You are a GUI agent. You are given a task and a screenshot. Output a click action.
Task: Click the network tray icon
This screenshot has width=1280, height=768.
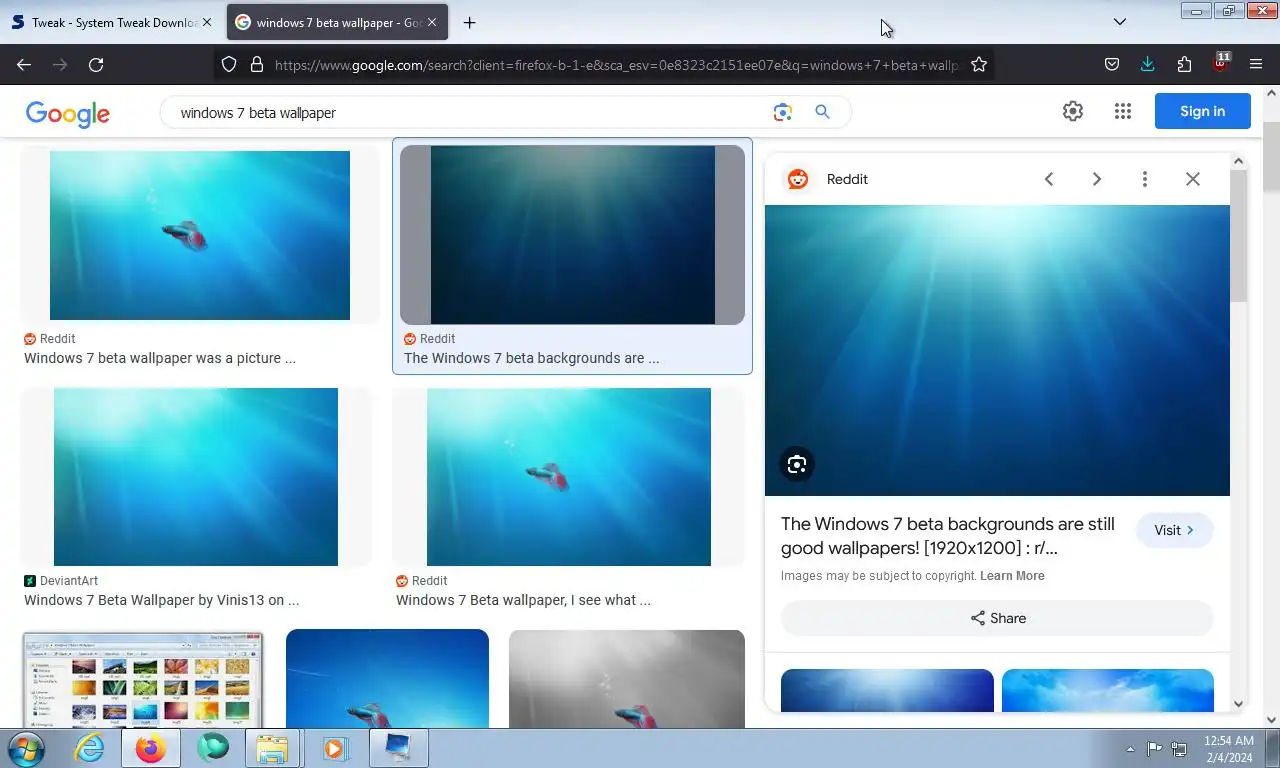[1179, 749]
